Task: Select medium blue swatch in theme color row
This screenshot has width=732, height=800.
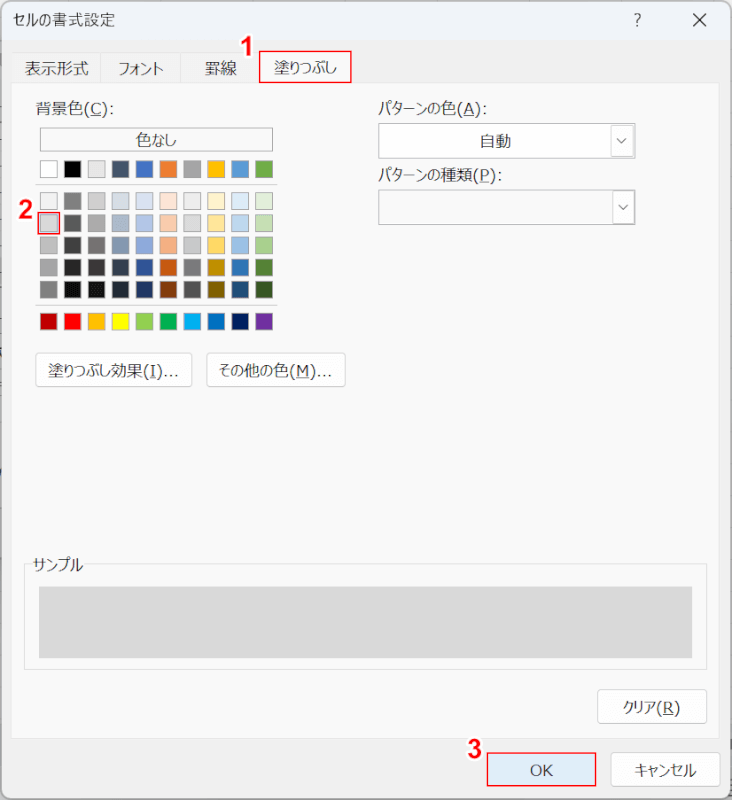Action: coord(144,169)
